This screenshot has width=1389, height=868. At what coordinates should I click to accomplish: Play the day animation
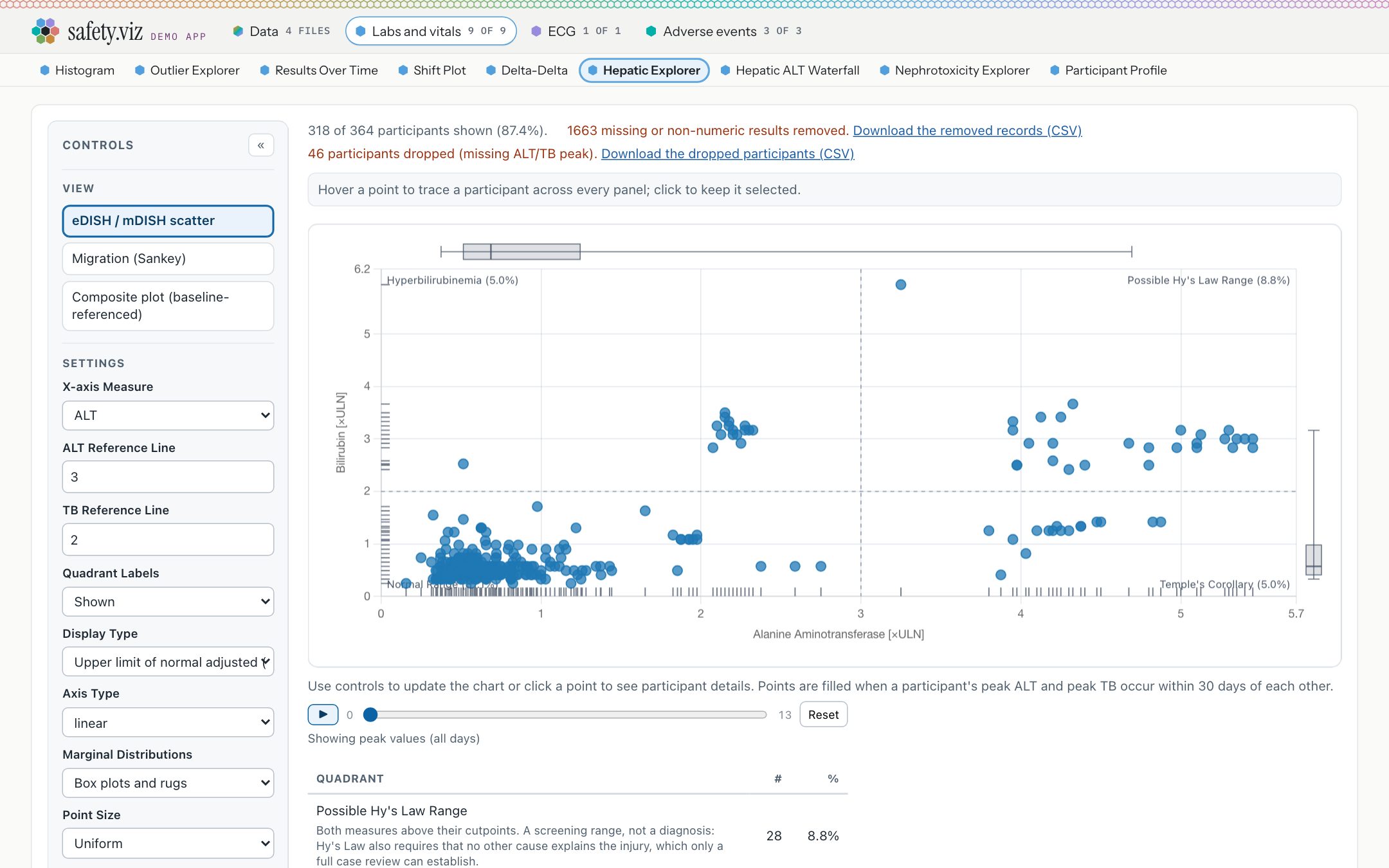(x=323, y=714)
